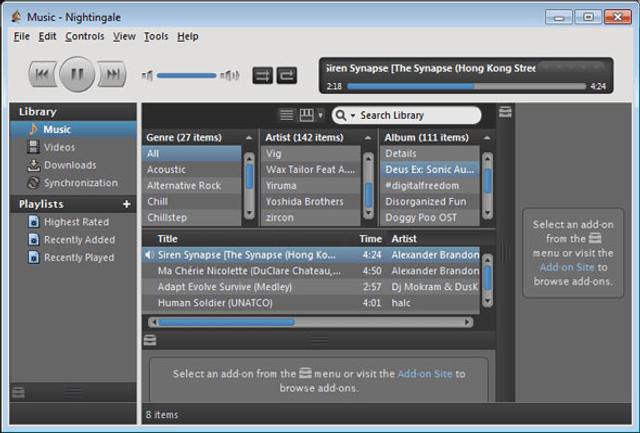Open the Highest Rated playlist
Viewport: 640px width, 433px height.
[73, 222]
